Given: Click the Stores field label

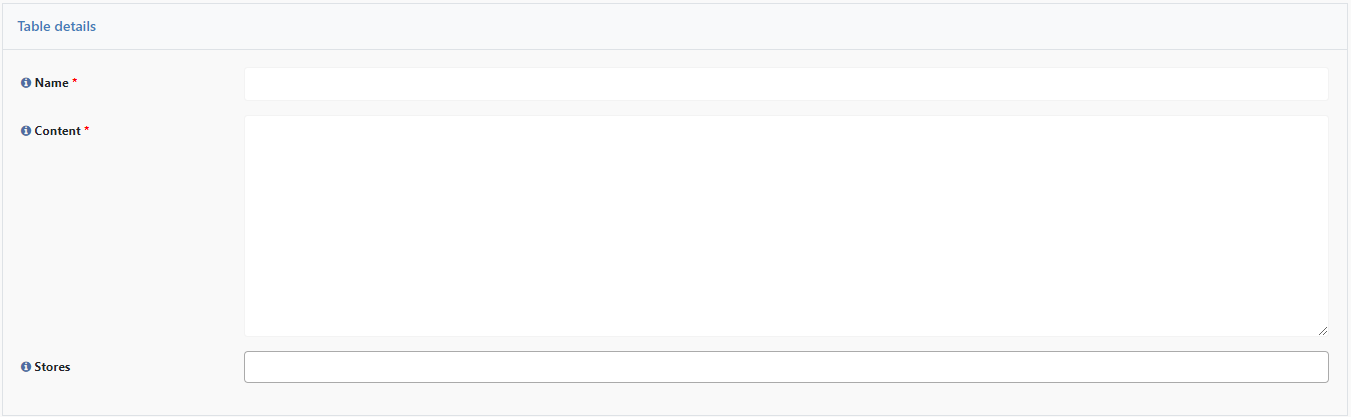Looking at the screenshot, I should click(52, 367).
